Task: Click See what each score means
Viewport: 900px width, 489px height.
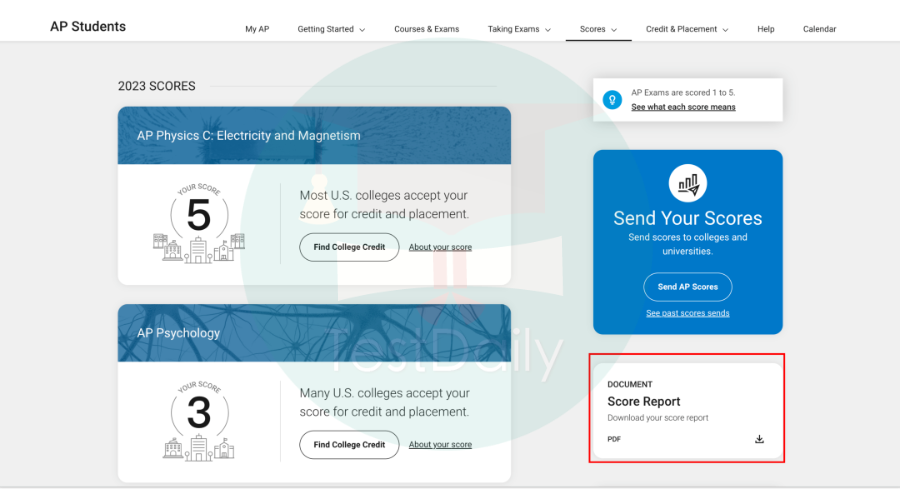Action: click(683, 107)
